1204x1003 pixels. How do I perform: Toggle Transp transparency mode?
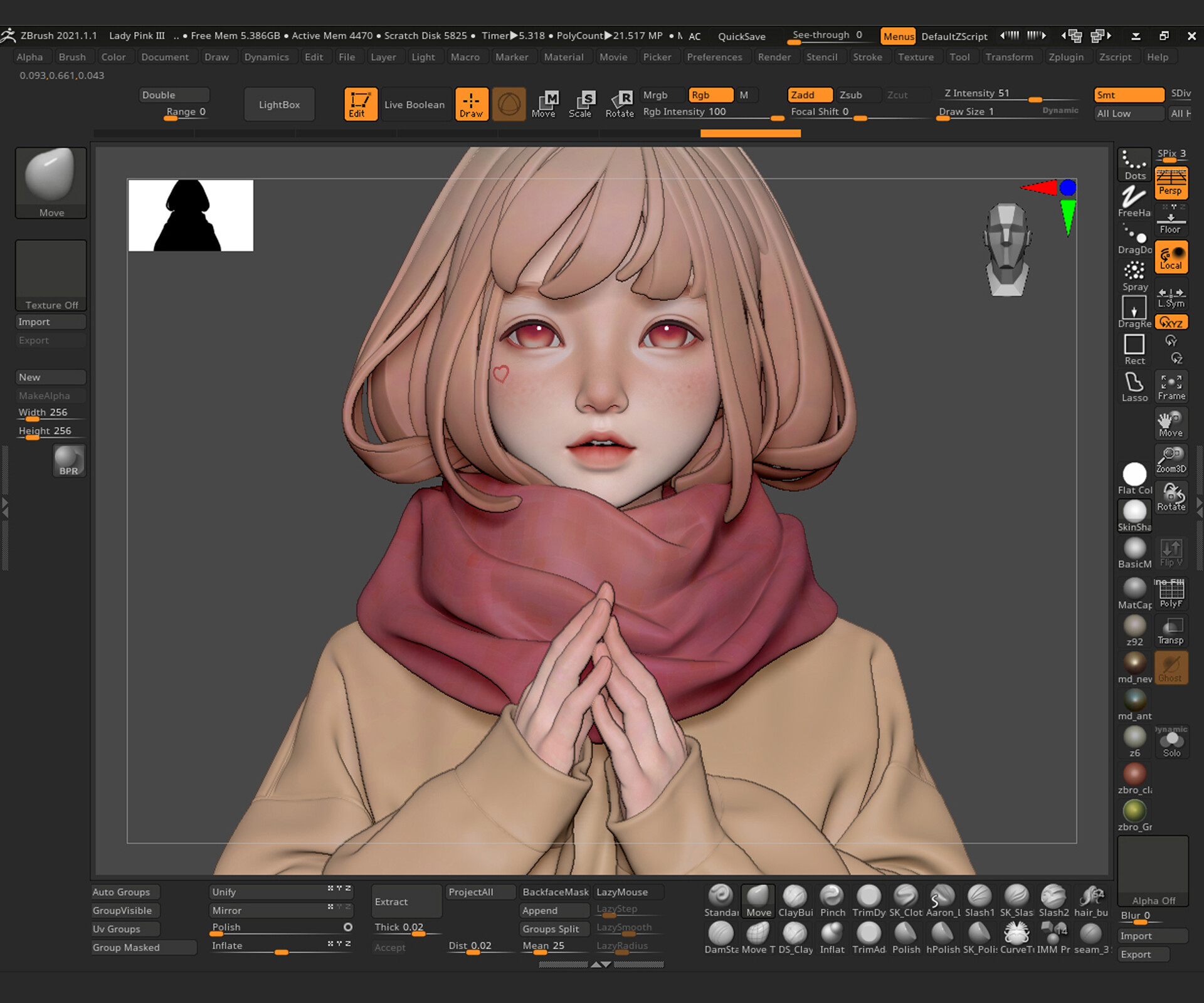pos(1171,631)
